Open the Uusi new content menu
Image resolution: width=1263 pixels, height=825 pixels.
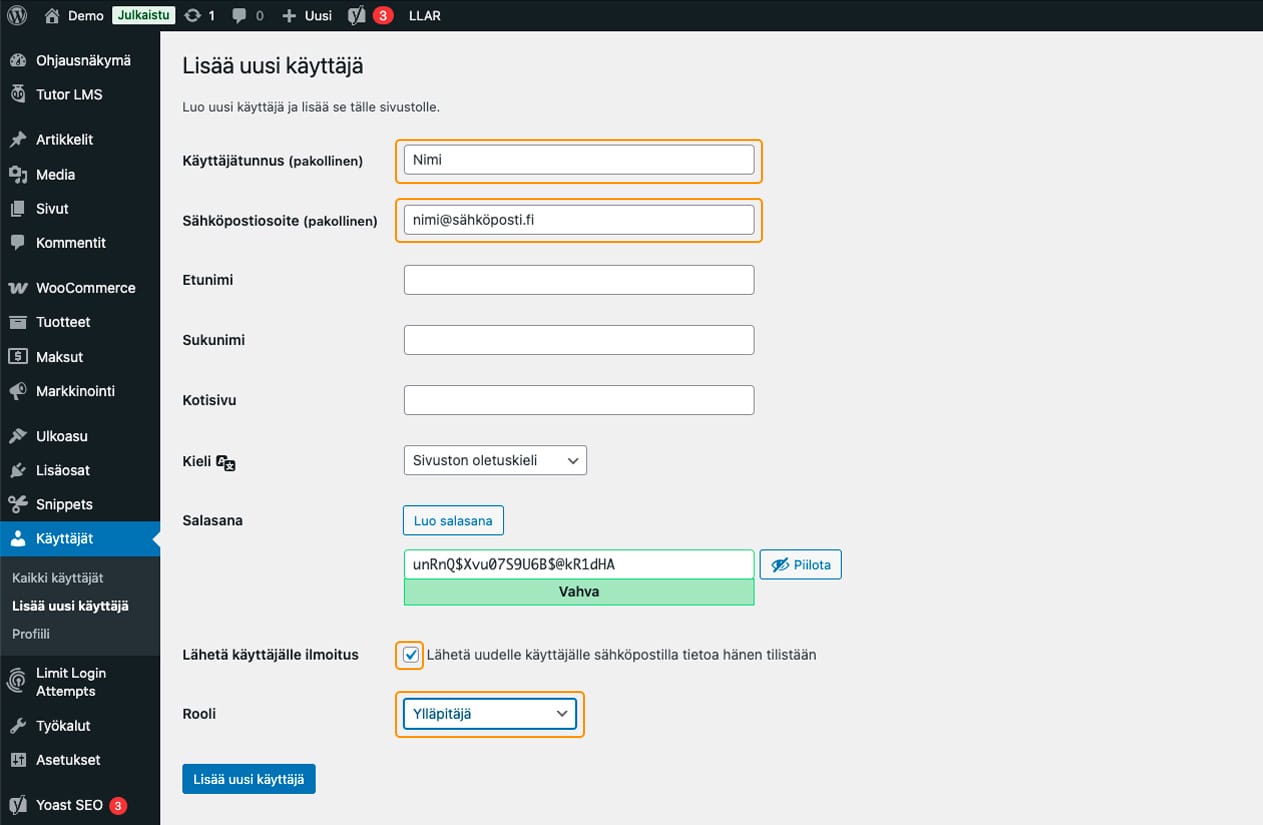coord(307,16)
